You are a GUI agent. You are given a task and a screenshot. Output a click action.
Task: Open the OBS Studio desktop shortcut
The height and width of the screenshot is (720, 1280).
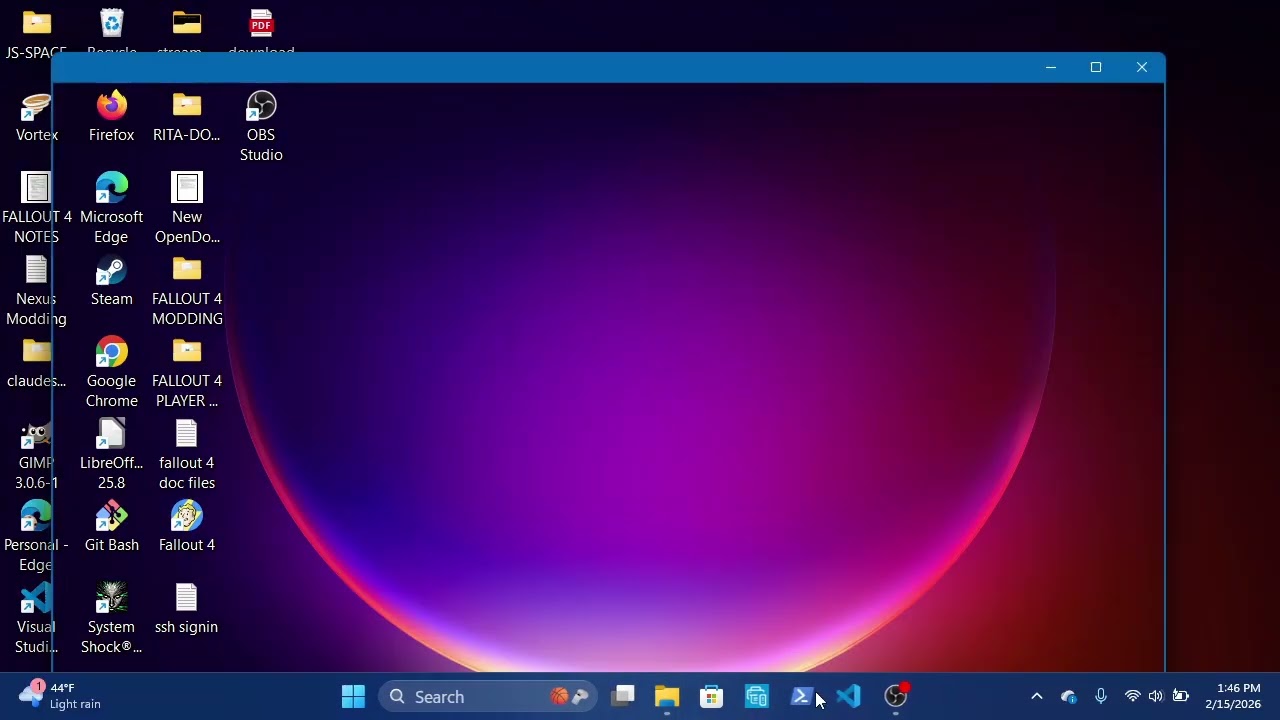pos(261,127)
